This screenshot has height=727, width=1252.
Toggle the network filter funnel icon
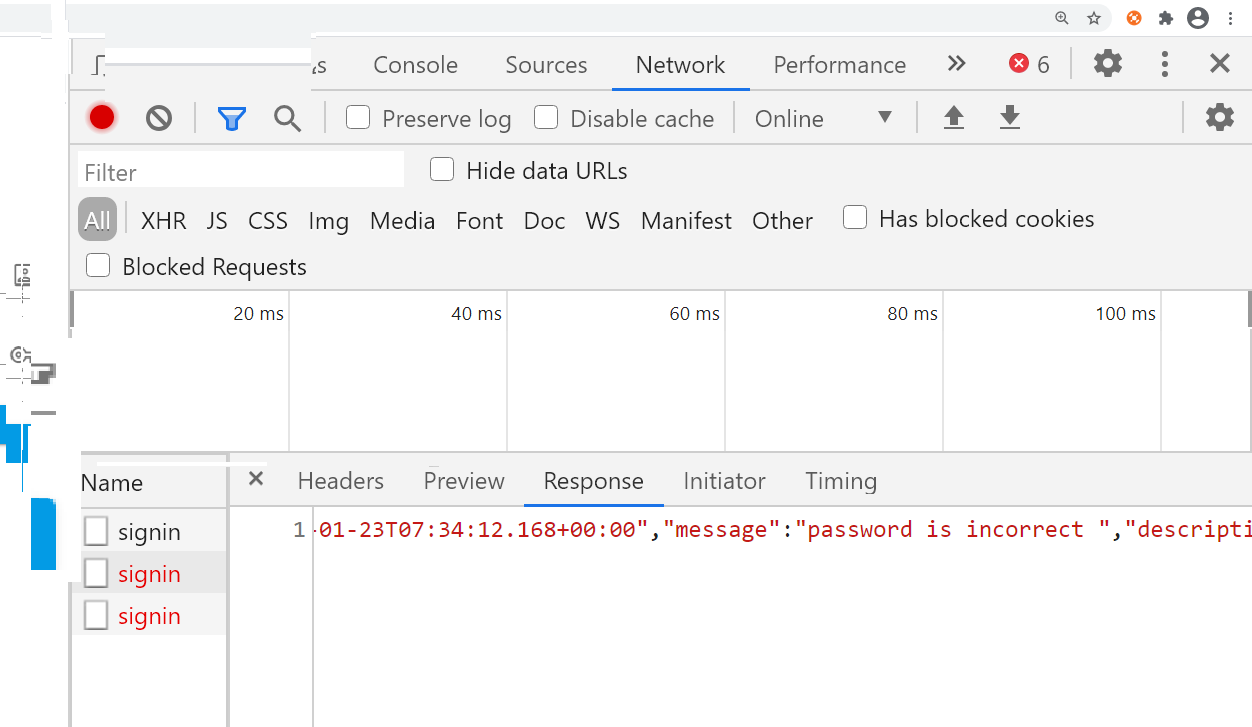click(x=232, y=119)
